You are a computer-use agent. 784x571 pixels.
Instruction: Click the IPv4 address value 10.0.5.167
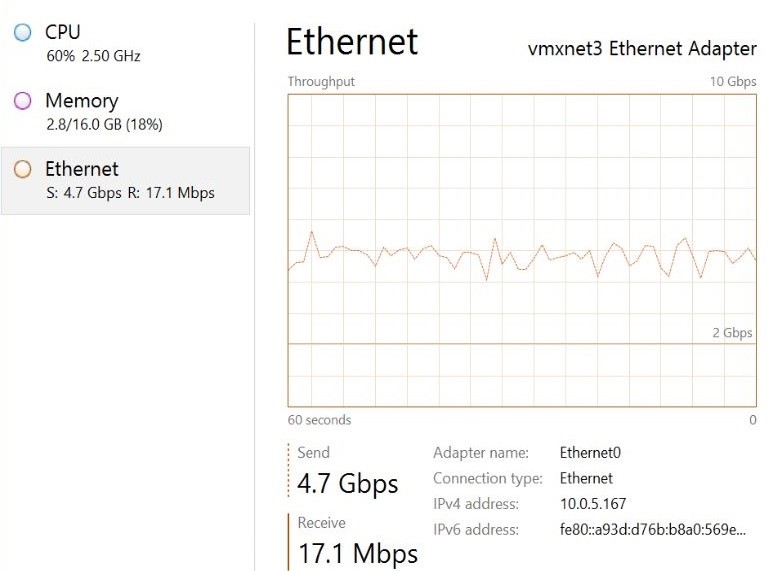[593, 504]
